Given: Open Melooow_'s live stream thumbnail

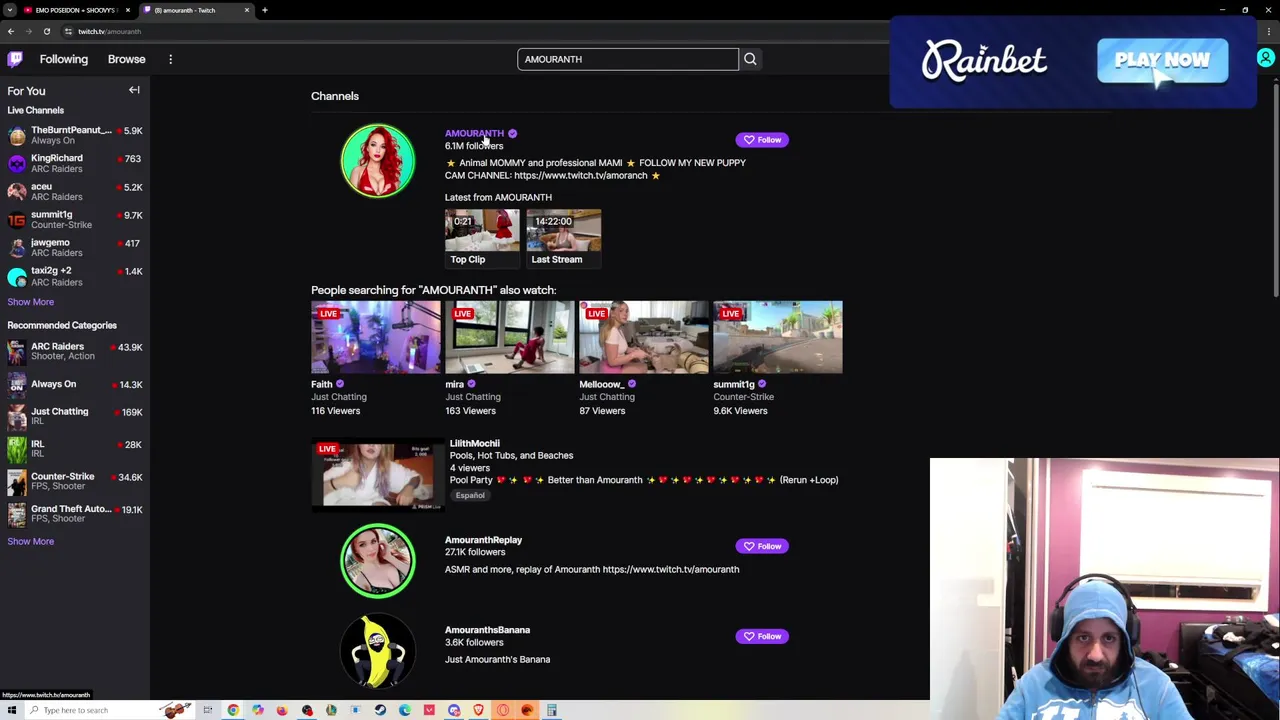Looking at the screenshot, I should point(644,337).
